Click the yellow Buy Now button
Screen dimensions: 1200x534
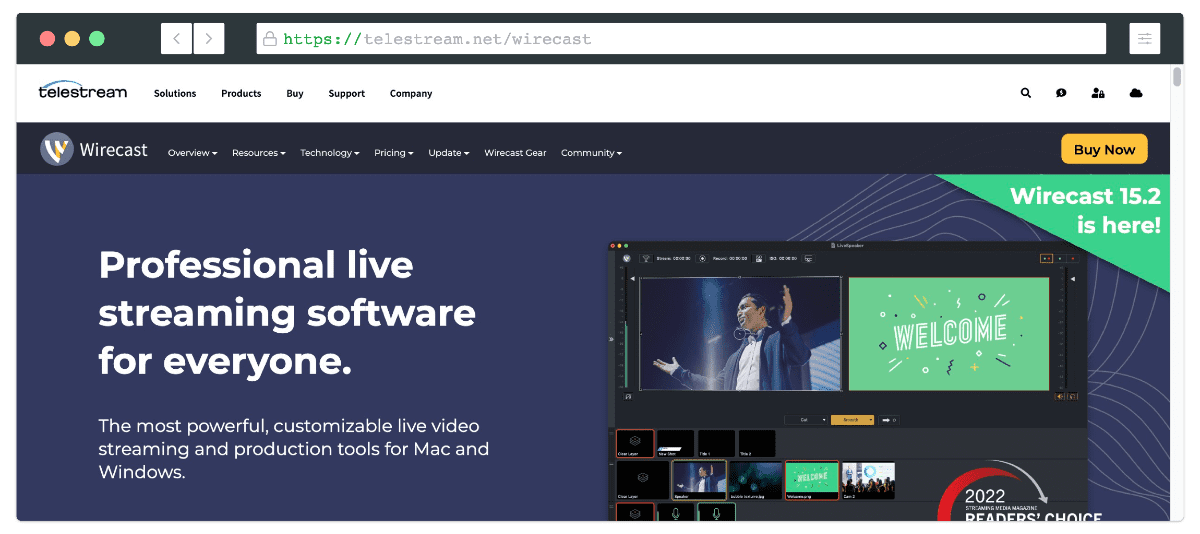click(x=1104, y=149)
